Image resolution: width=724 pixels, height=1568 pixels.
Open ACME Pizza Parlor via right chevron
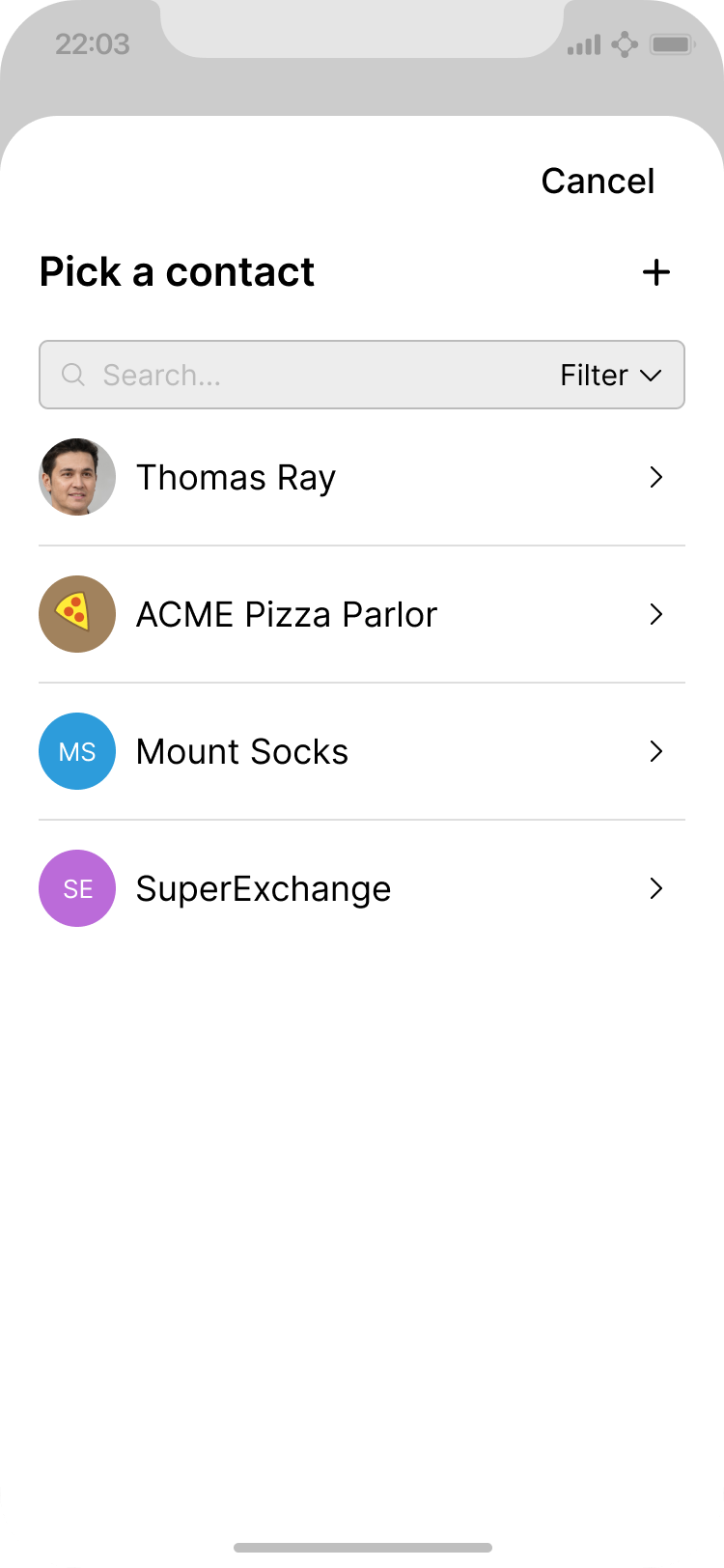656,614
